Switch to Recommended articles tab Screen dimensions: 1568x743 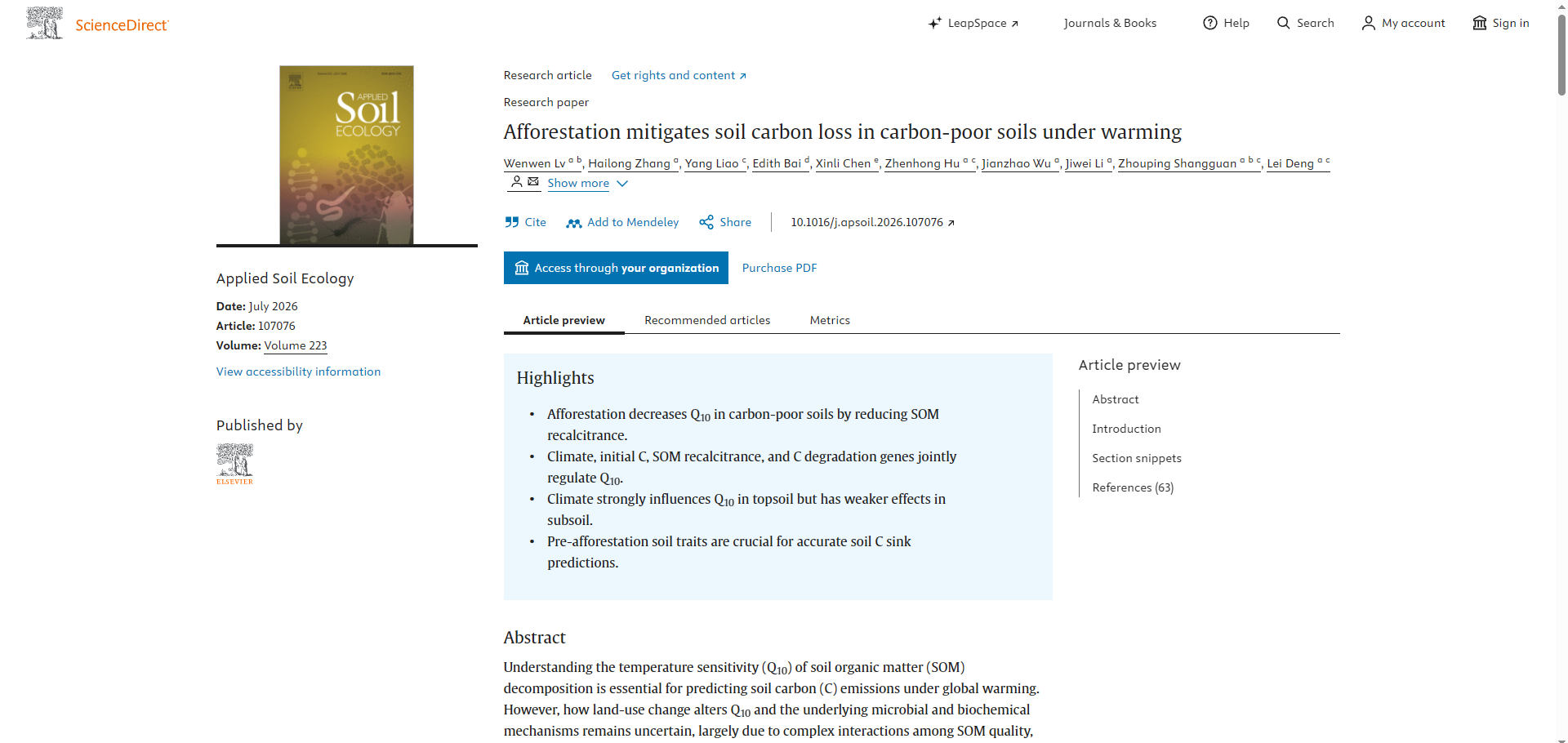pos(707,320)
